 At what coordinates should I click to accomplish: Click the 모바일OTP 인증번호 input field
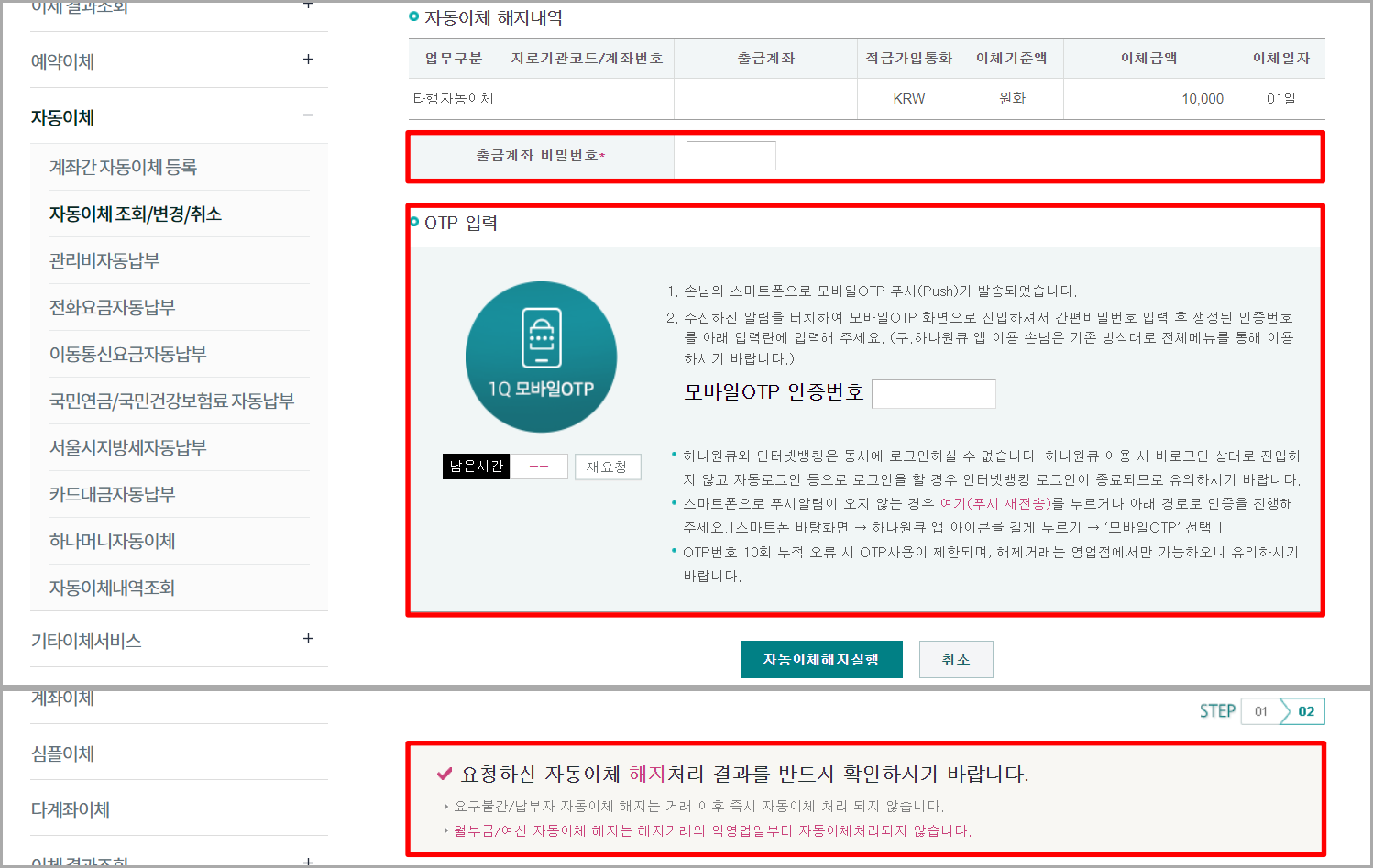[x=934, y=393]
